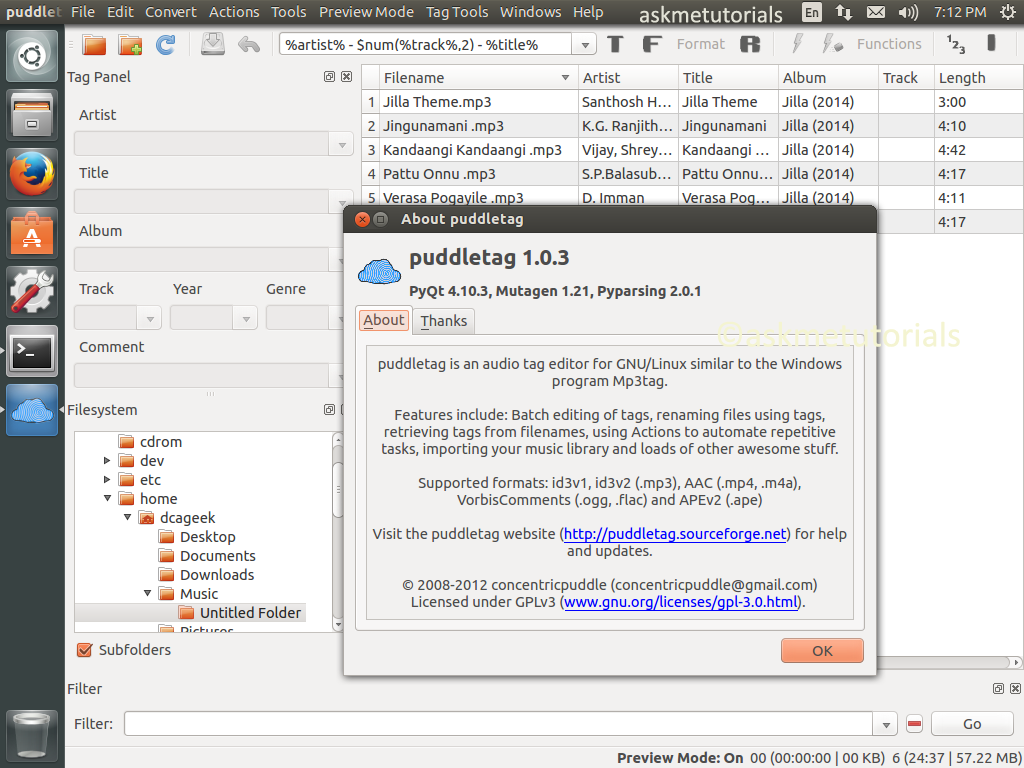The width and height of the screenshot is (1024, 768).
Task: Open the Preview Mode menu
Action: pyautogui.click(x=366, y=12)
